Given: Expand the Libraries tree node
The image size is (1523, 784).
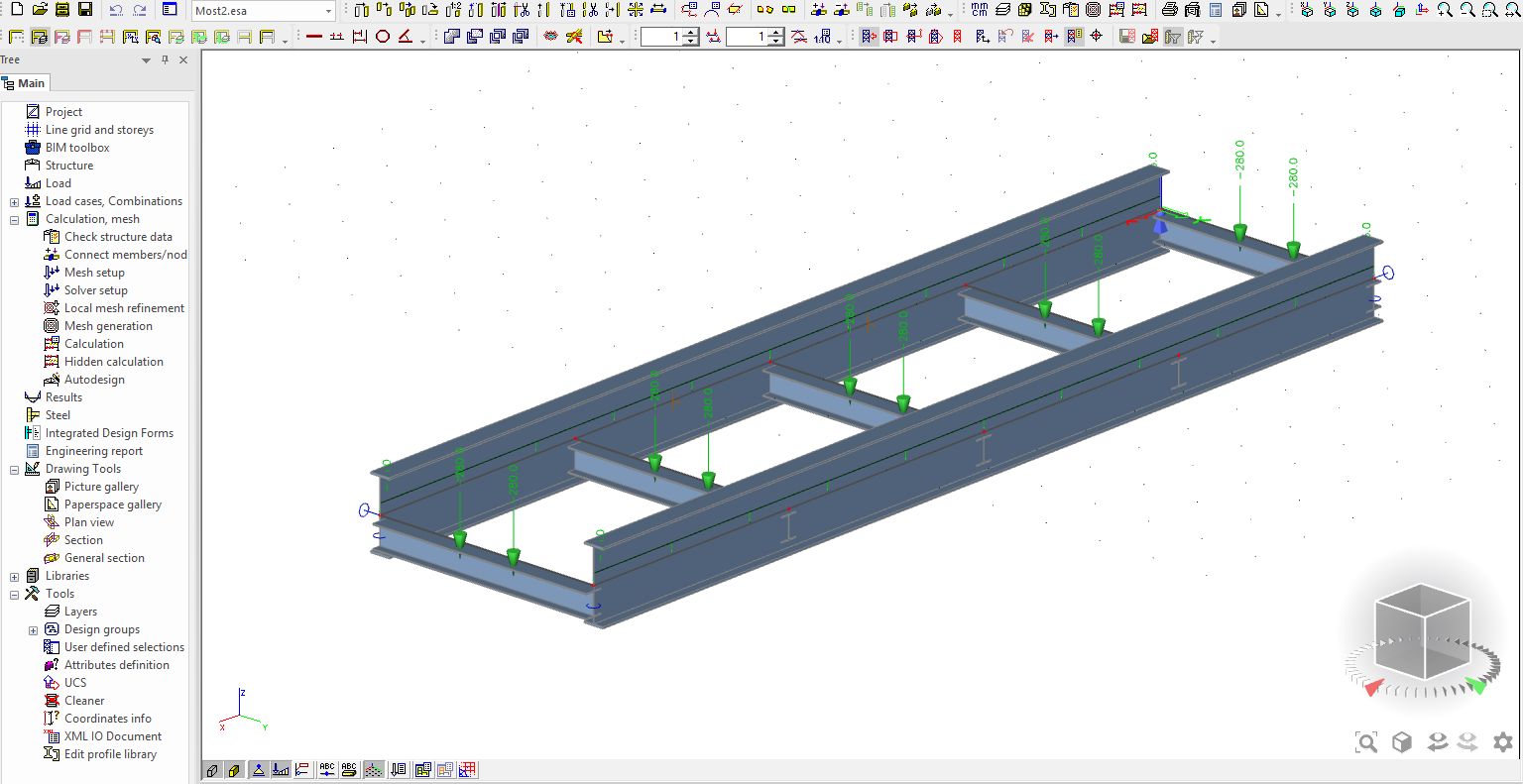Looking at the screenshot, I should click(14, 577).
